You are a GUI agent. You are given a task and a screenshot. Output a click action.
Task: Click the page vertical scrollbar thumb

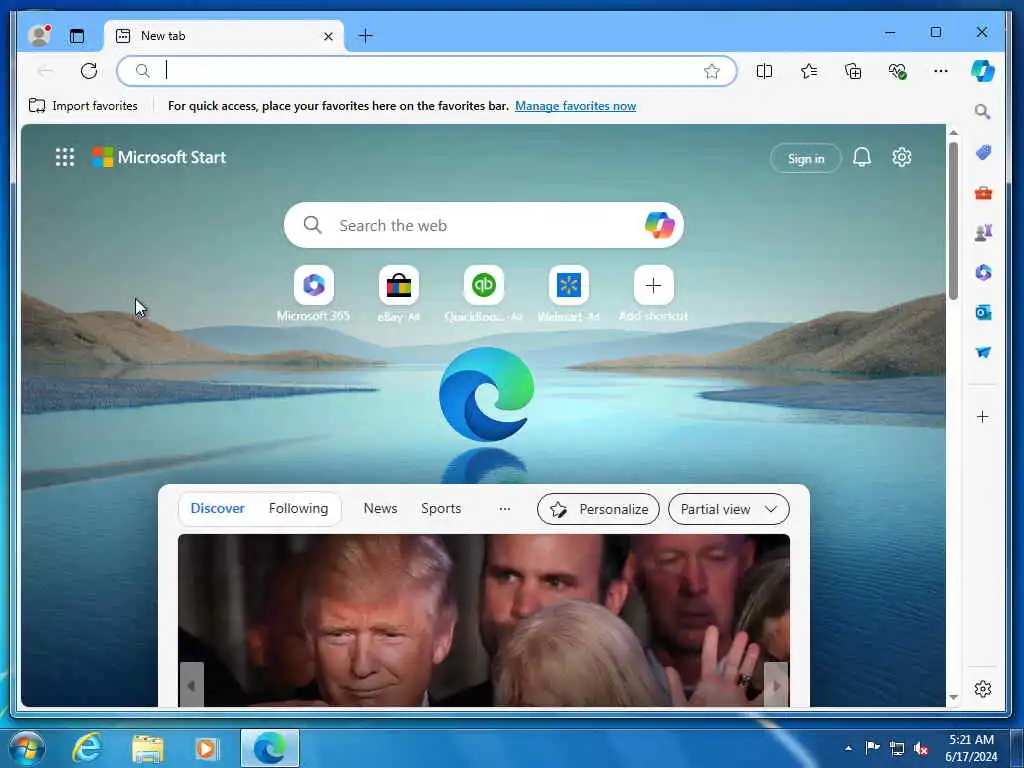953,221
